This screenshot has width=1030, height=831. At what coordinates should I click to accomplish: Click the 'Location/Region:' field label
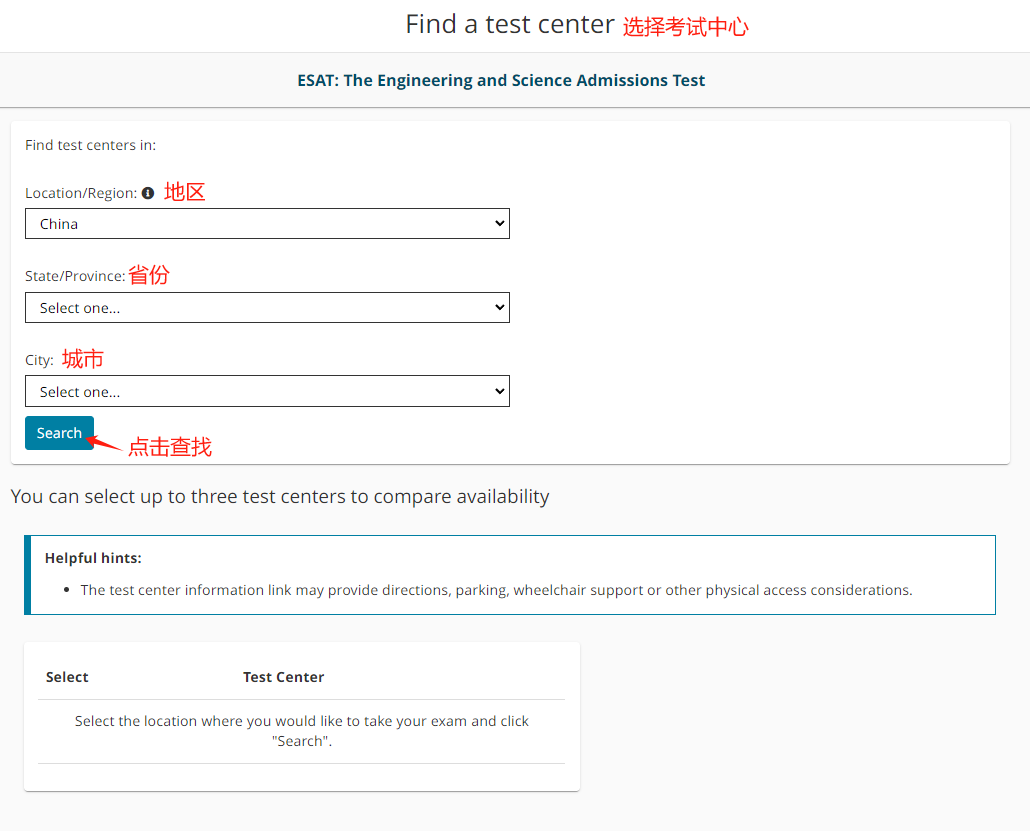[80, 193]
